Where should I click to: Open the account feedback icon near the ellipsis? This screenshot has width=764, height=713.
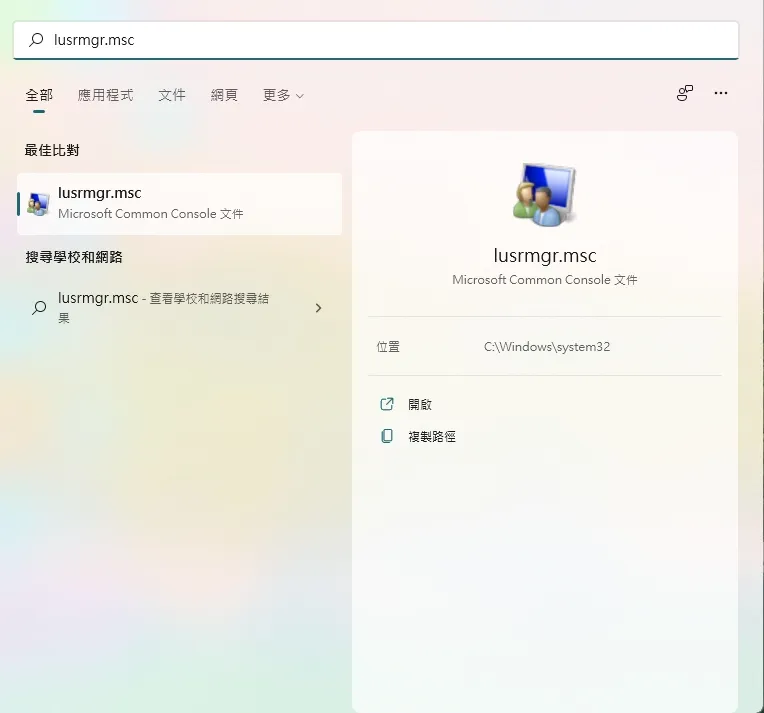coord(685,93)
